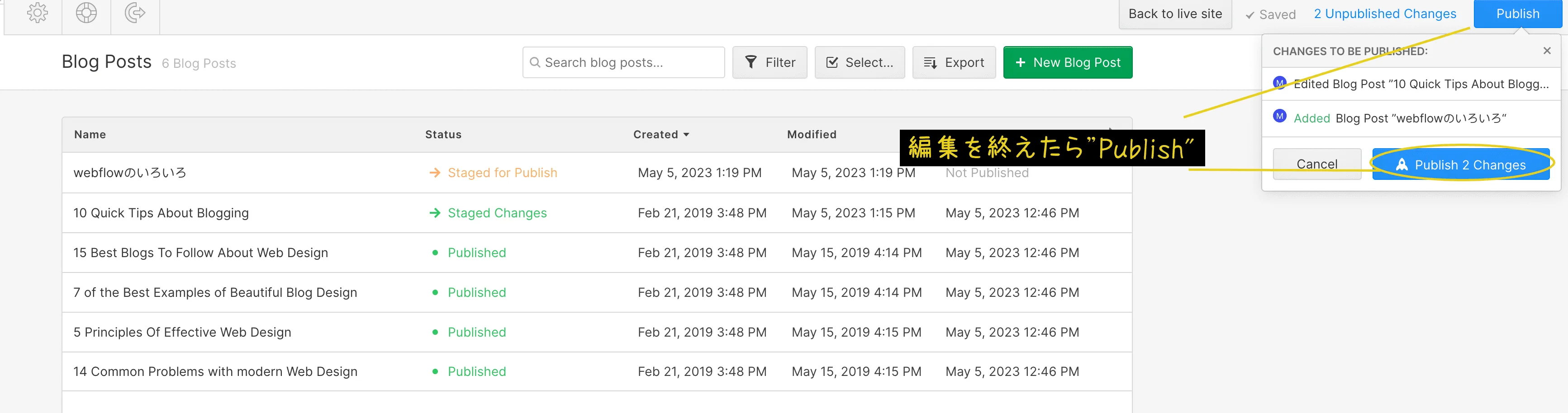Open the Filter options

point(770,63)
